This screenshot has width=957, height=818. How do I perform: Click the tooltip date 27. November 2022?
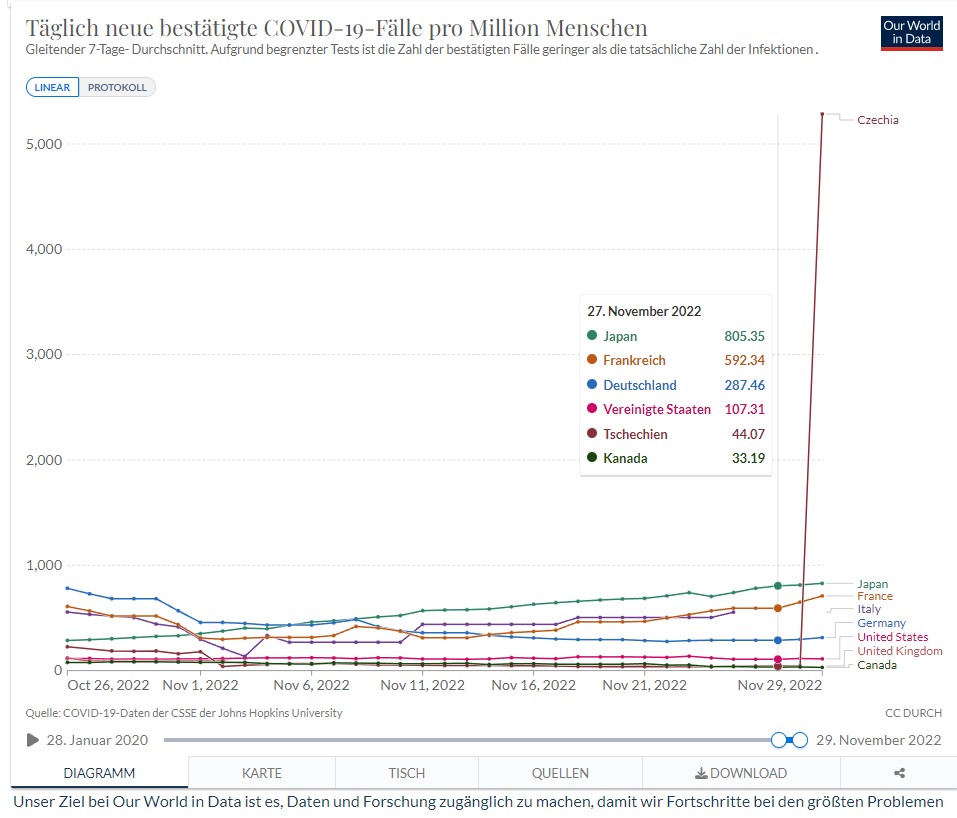[644, 311]
